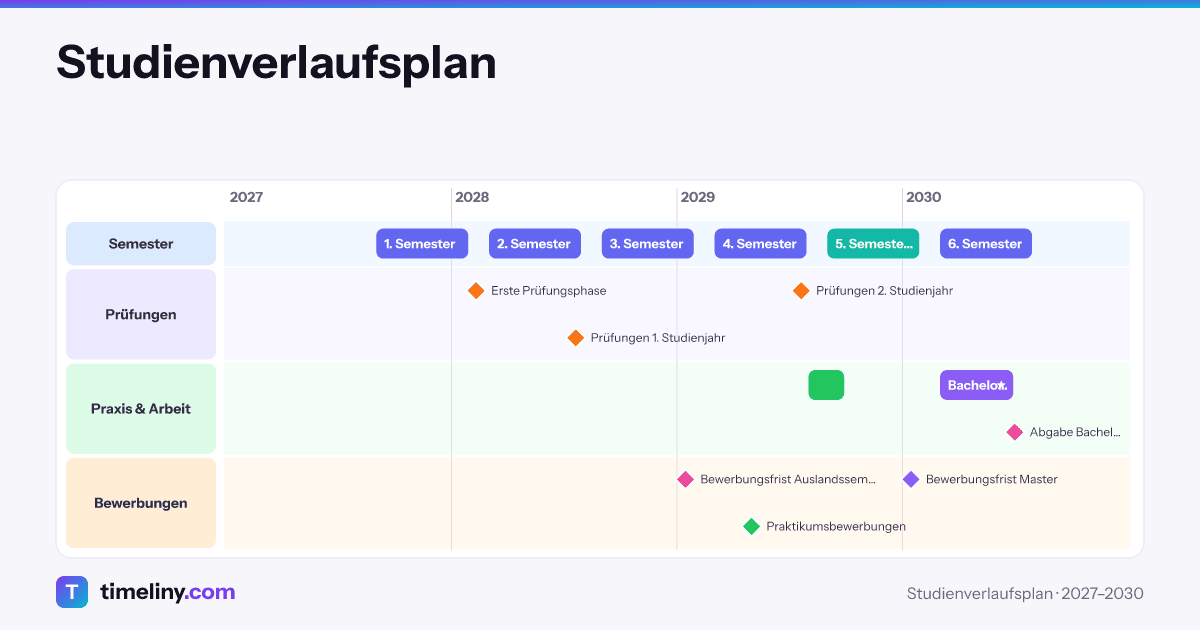The width and height of the screenshot is (1200, 630).
Task: Select the 4. Semester bar
Action: [x=760, y=244]
